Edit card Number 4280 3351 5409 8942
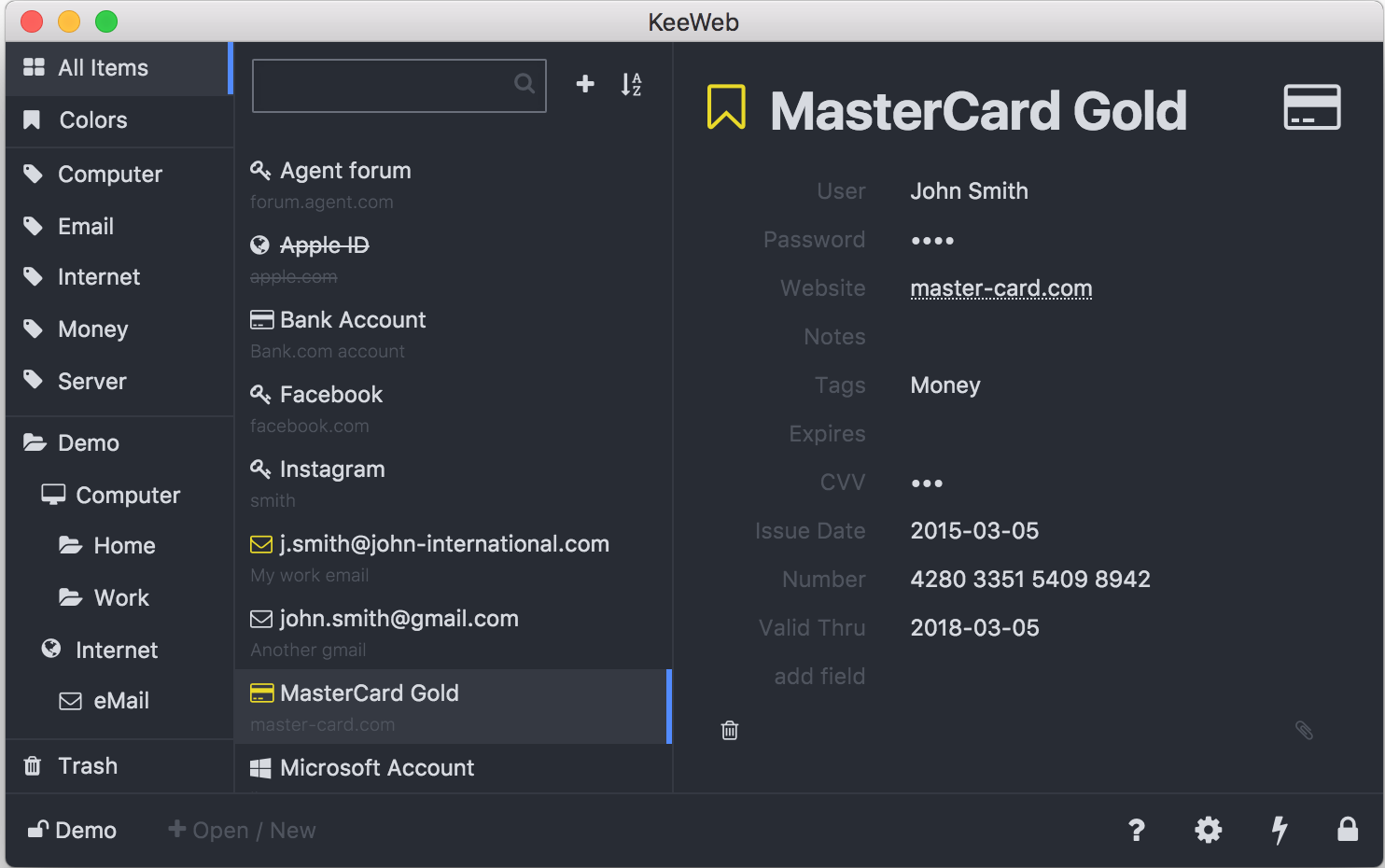Viewport: 1385px width, 868px height. pyautogui.click(x=1030, y=580)
